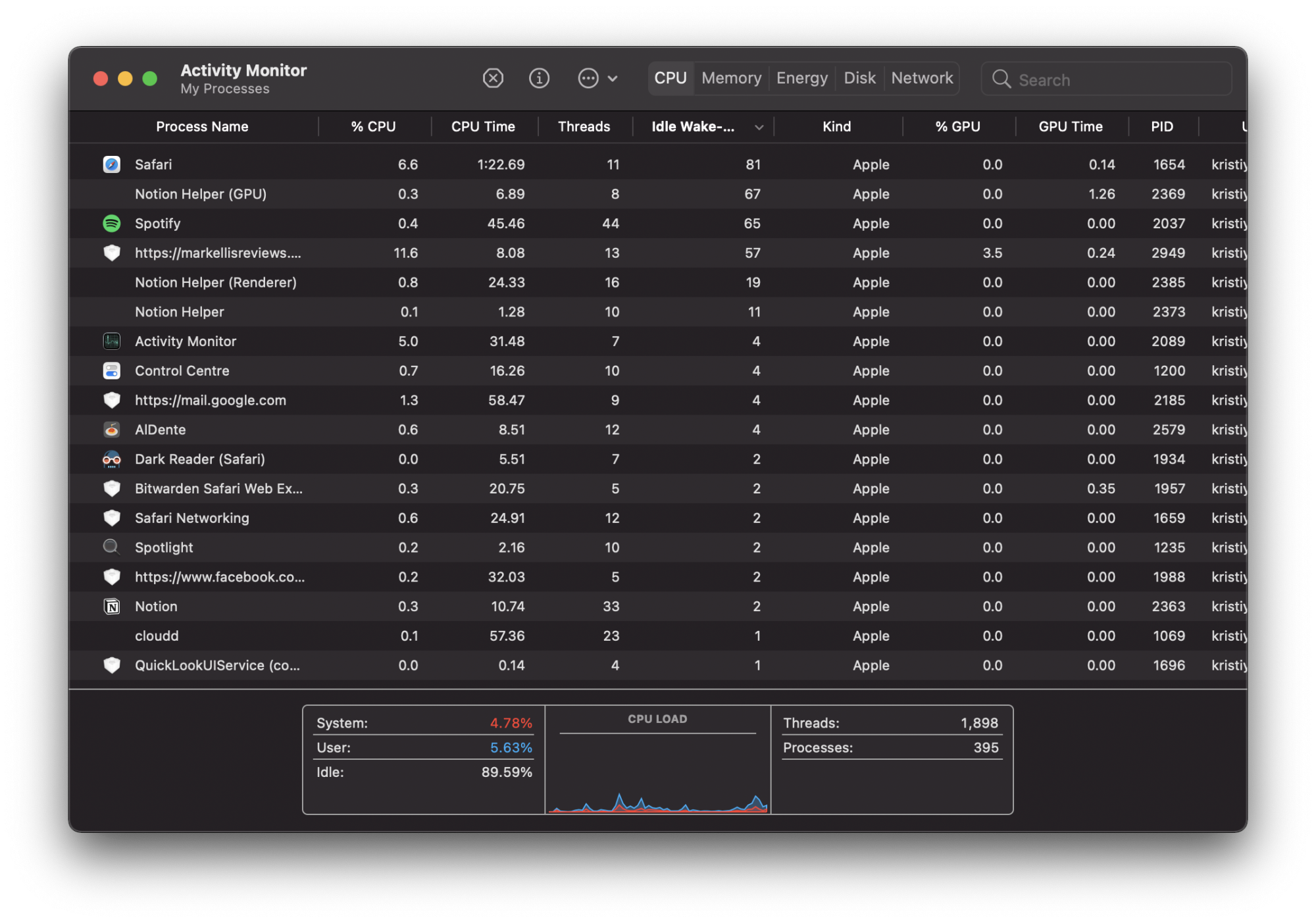1316x923 pixels.
Task: Select the Control Centre process name
Action: [x=182, y=371]
